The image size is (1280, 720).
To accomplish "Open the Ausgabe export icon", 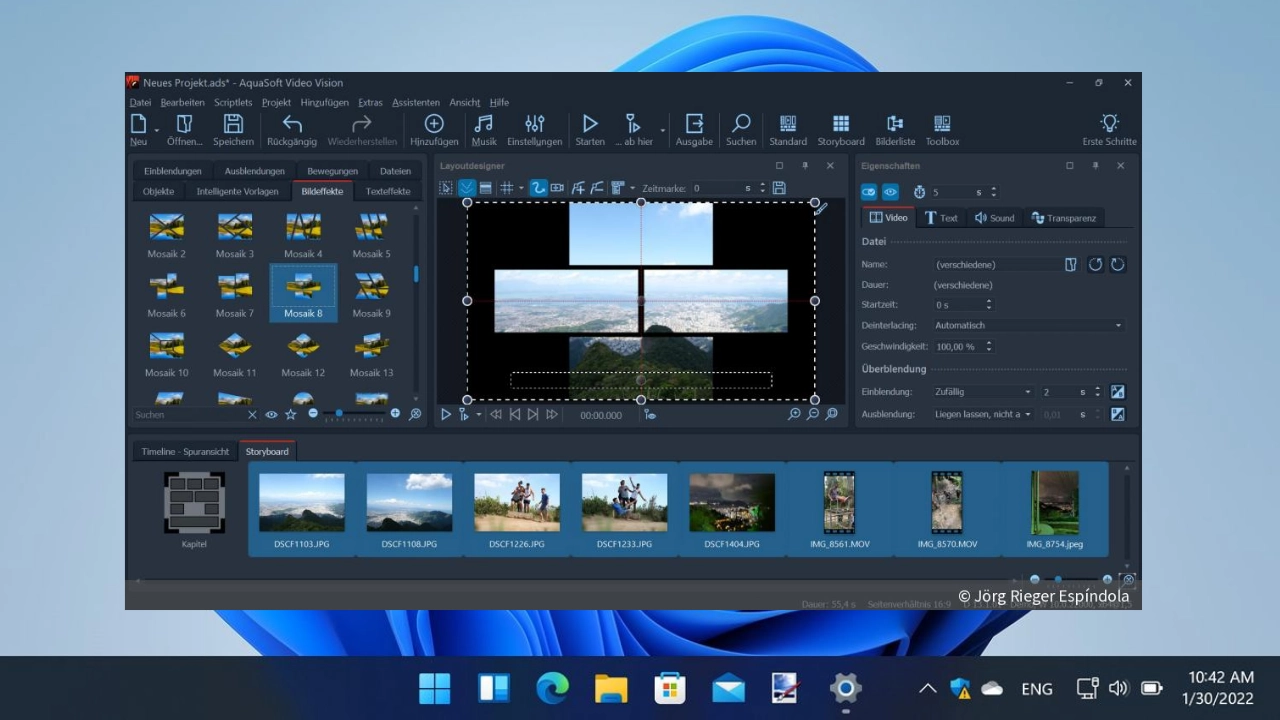I will click(x=694, y=124).
